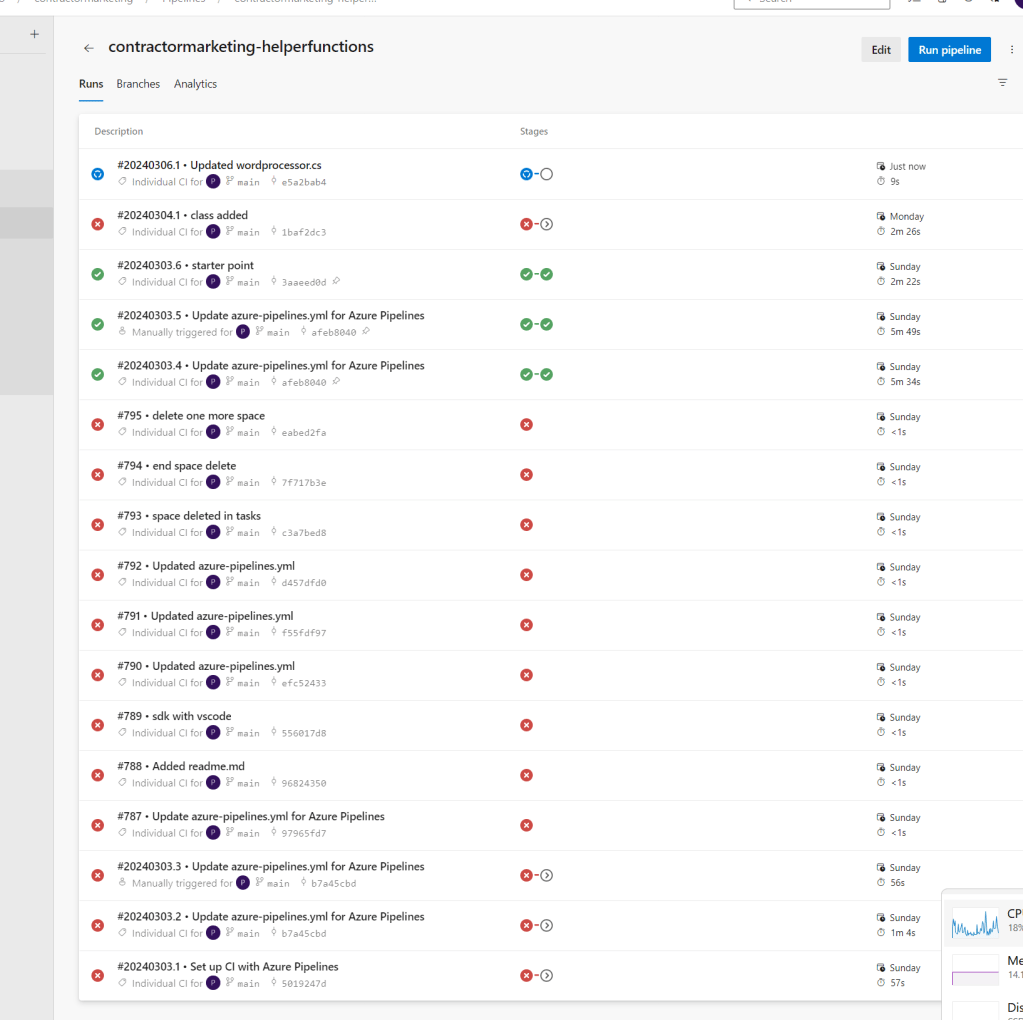
Task: Click the 'Monday' timestamp for #20240304.1
Action: [907, 217]
